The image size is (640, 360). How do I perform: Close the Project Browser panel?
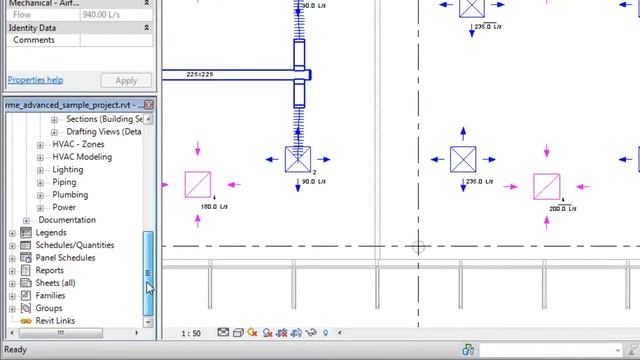(149, 105)
